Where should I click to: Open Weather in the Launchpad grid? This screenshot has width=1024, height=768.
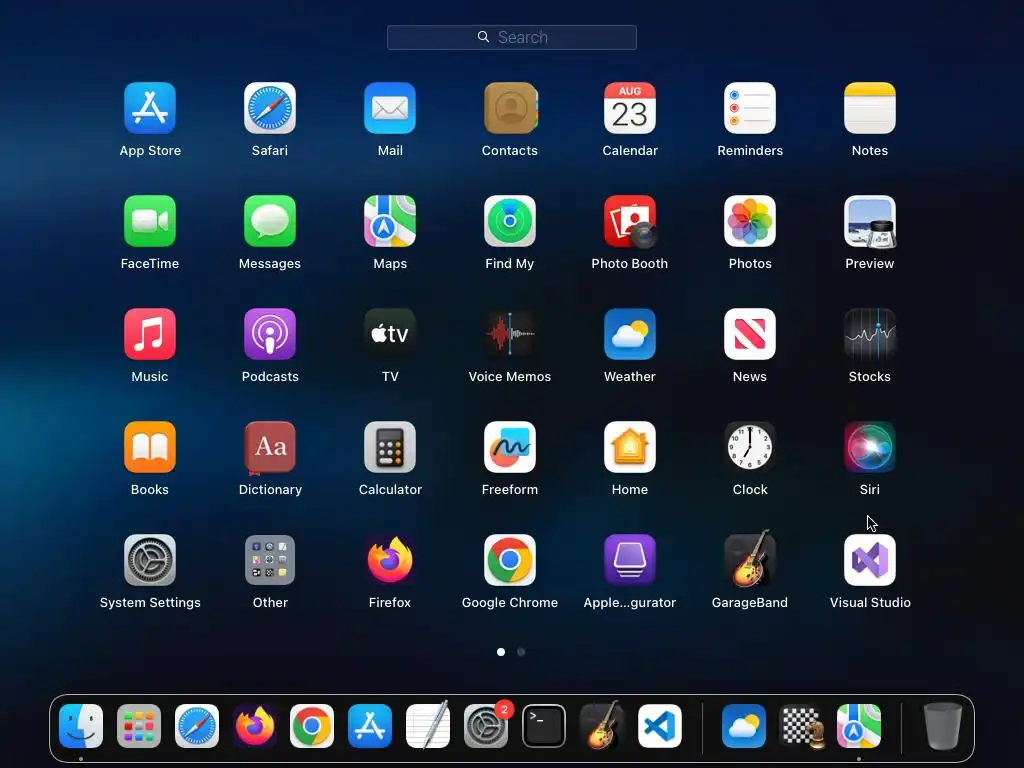coord(630,334)
